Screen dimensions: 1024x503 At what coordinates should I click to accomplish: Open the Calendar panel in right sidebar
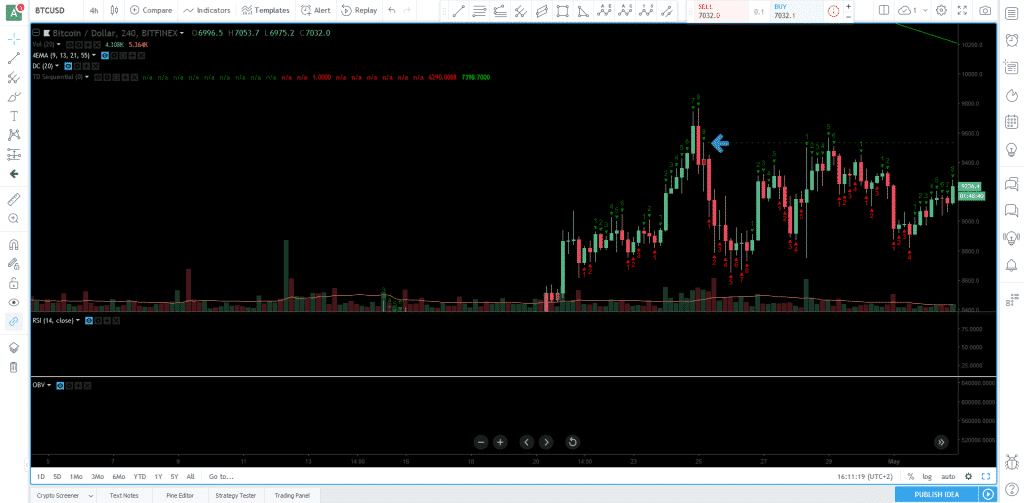click(1012, 122)
